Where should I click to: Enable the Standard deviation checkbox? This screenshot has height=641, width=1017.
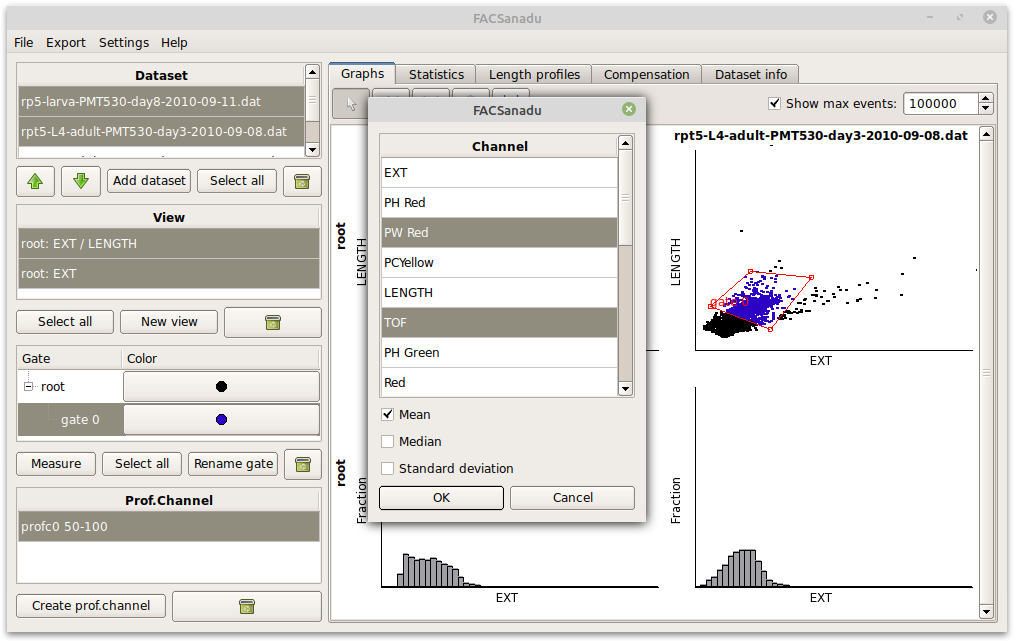tap(387, 468)
